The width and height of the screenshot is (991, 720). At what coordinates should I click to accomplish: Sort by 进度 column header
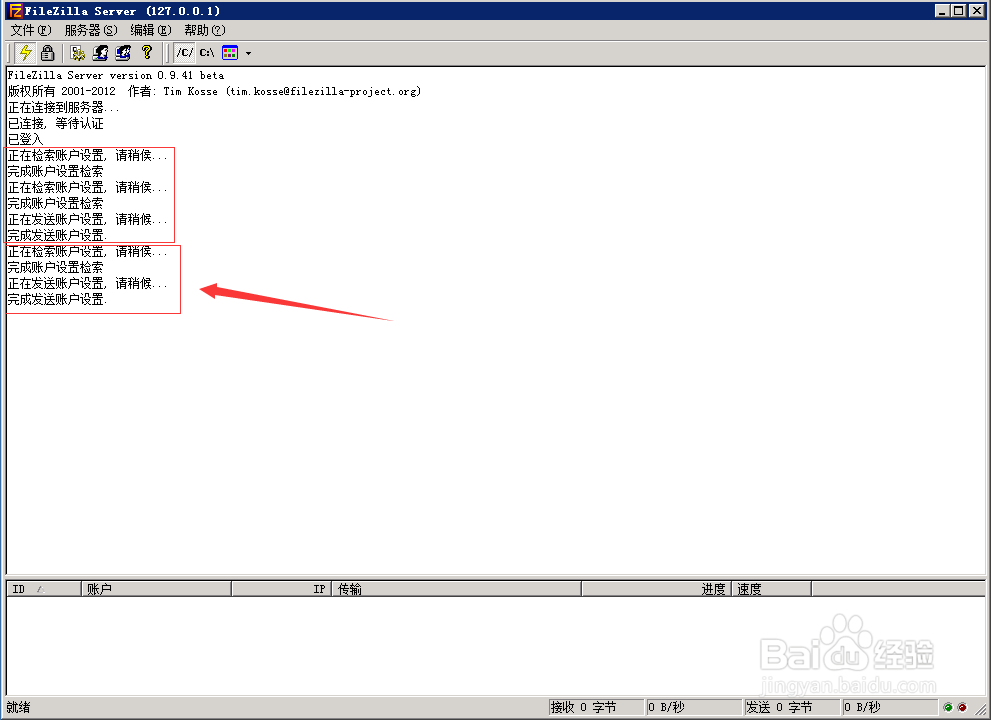(x=657, y=589)
